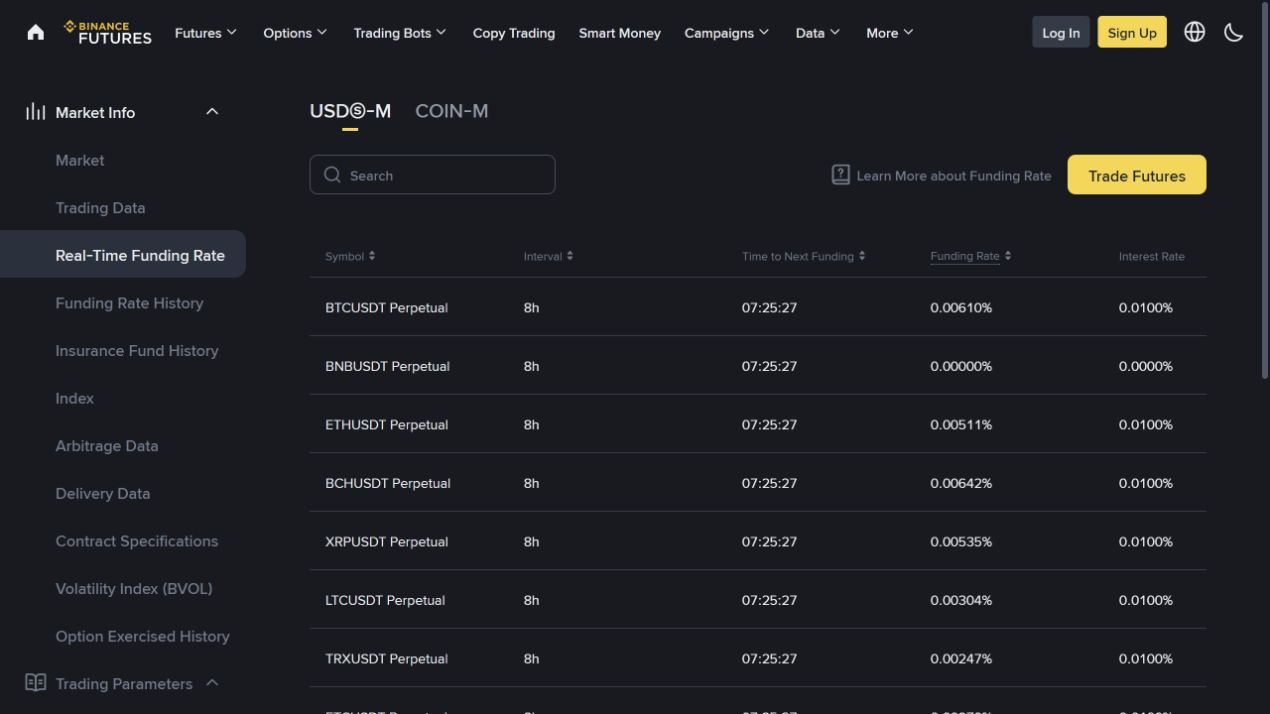This screenshot has height=714, width=1270.
Task: Click the Market Info bars icon
Action: pos(35,112)
